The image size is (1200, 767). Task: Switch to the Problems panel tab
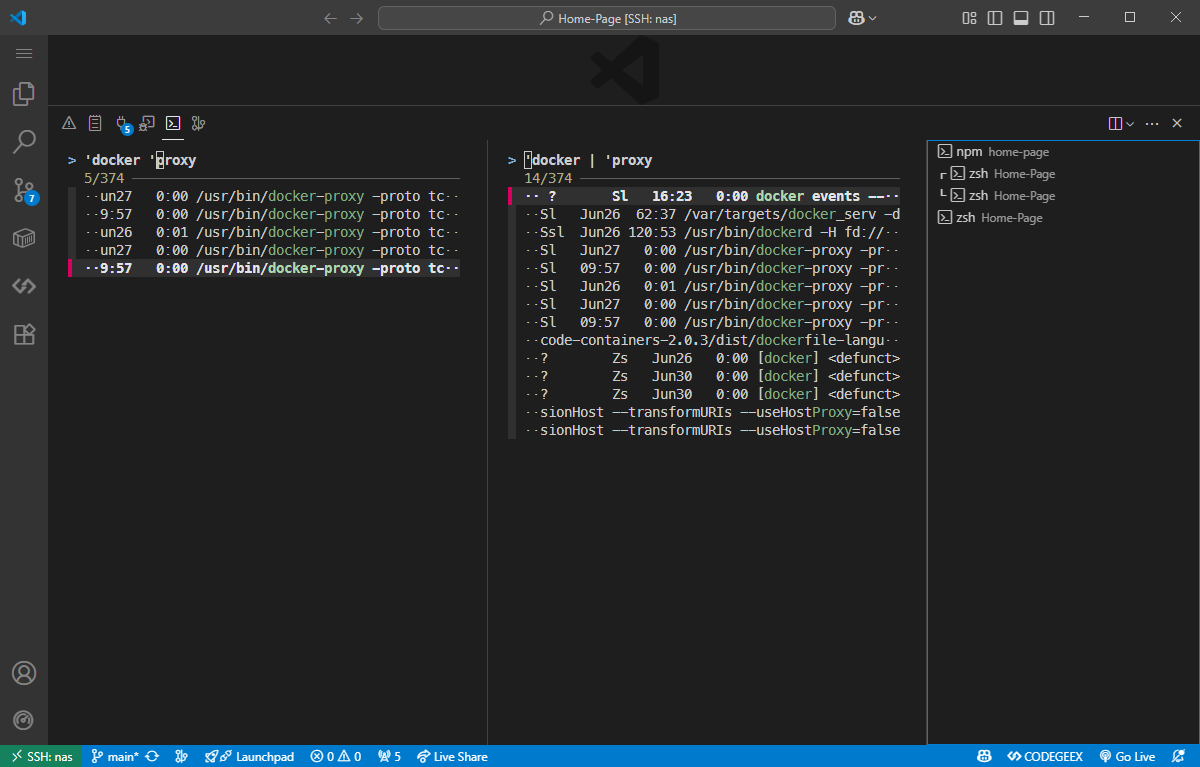pyautogui.click(x=69, y=123)
